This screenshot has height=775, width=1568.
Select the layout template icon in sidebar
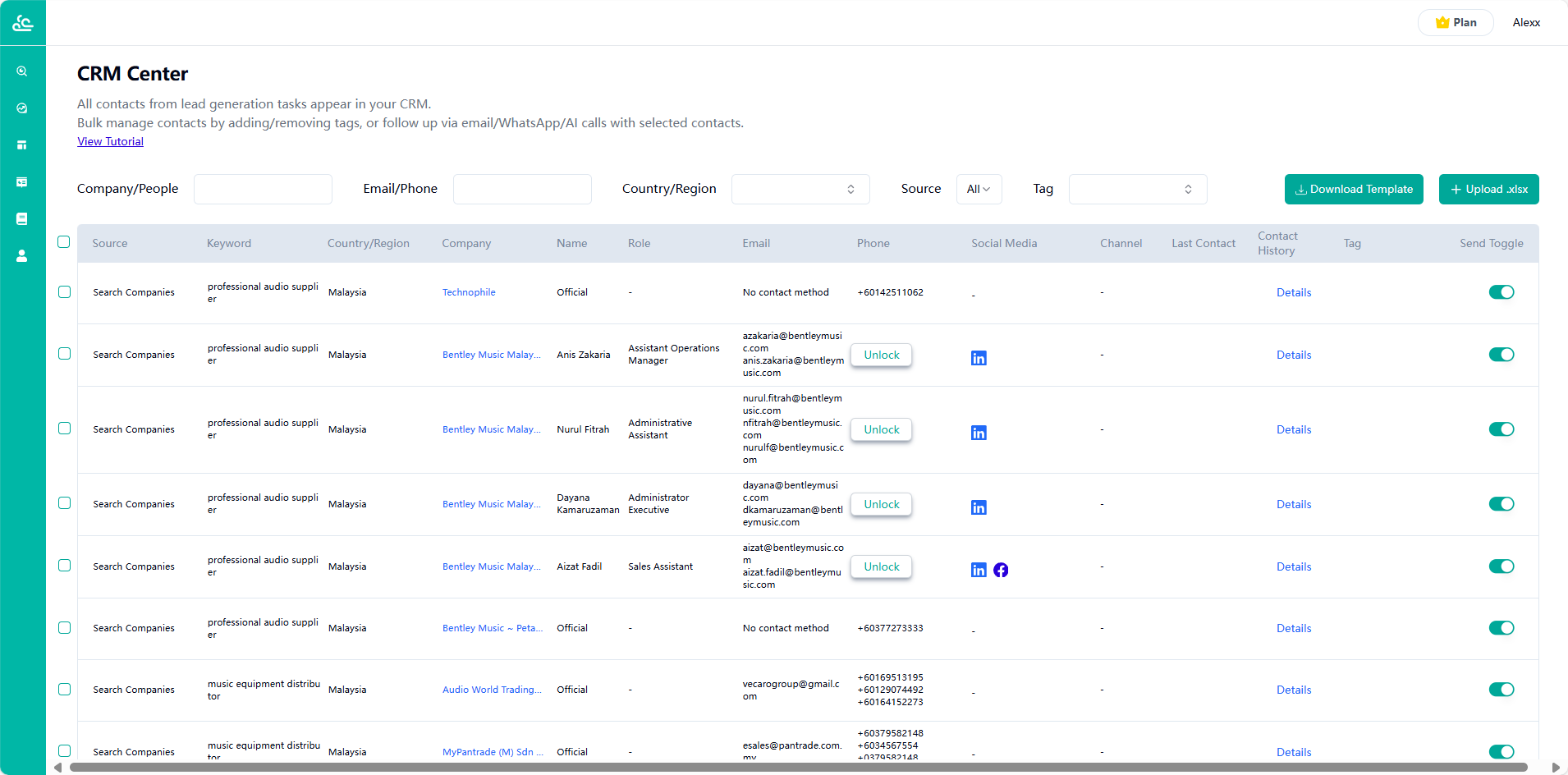coord(22,145)
